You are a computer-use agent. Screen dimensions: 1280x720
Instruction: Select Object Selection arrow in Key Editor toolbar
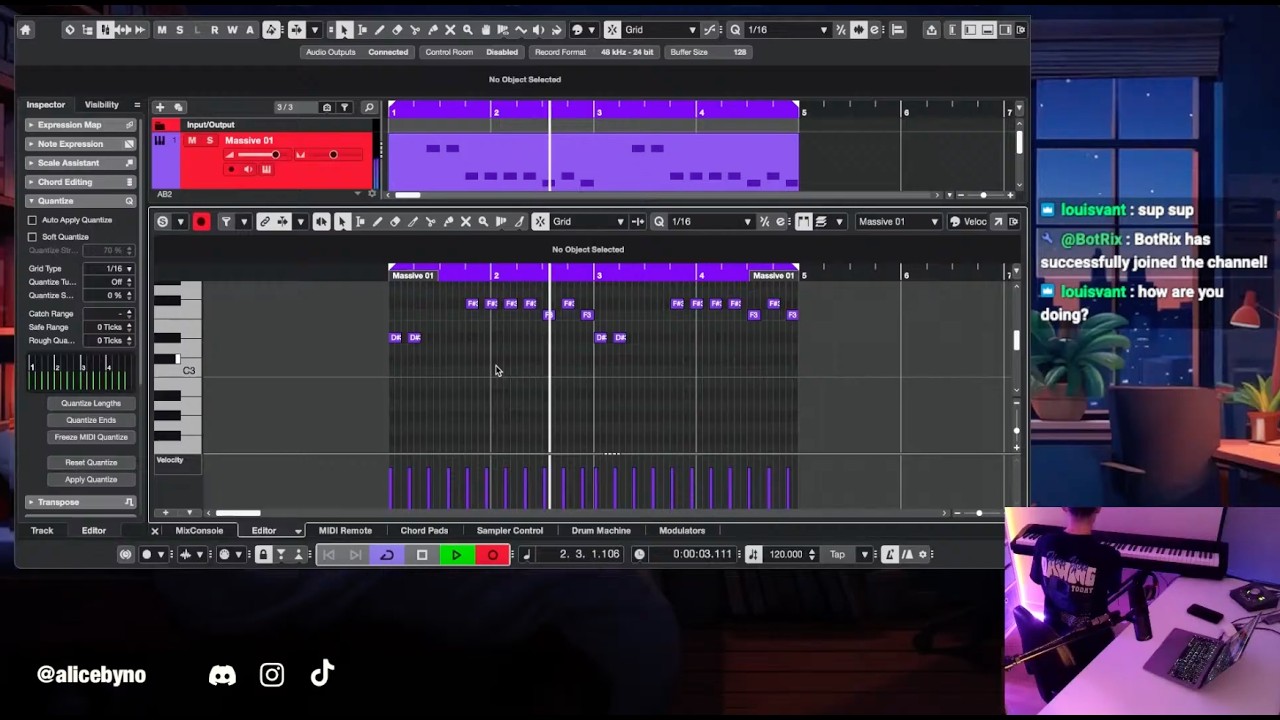(x=342, y=222)
